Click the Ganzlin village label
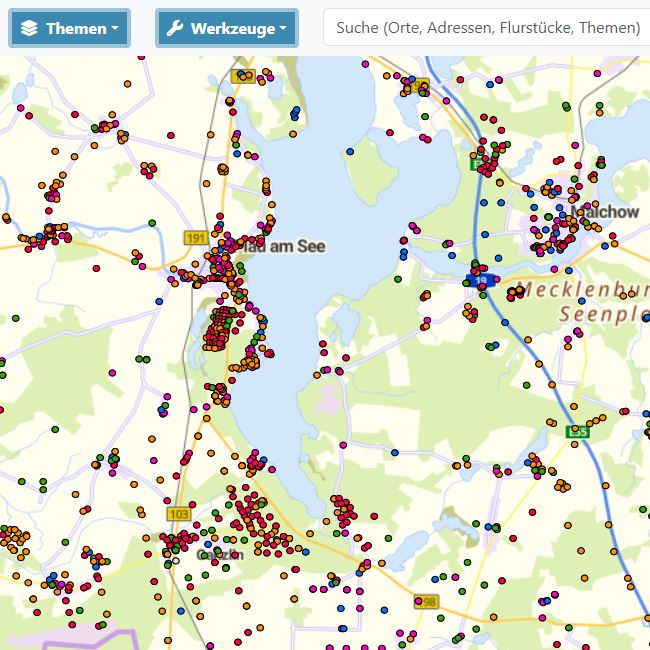The image size is (650, 650). 220,555
